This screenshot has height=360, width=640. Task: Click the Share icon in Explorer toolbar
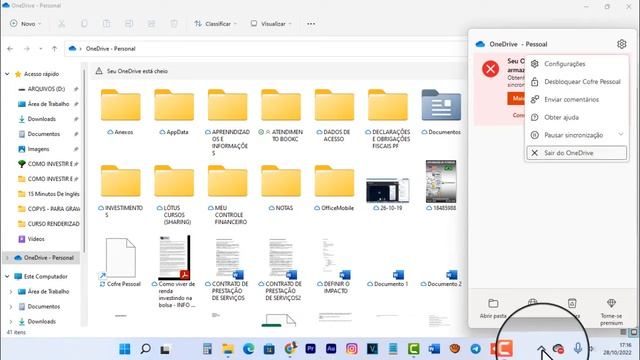pos(151,24)
